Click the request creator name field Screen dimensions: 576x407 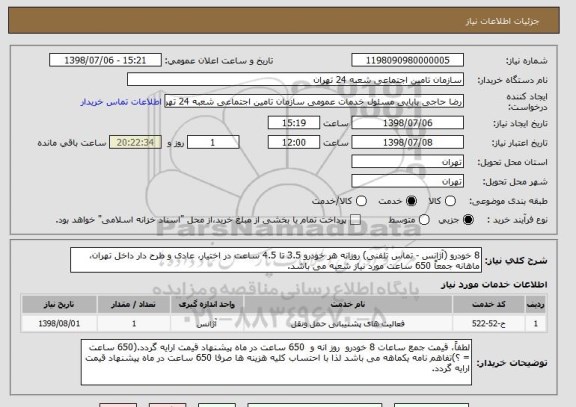[314, 101]
